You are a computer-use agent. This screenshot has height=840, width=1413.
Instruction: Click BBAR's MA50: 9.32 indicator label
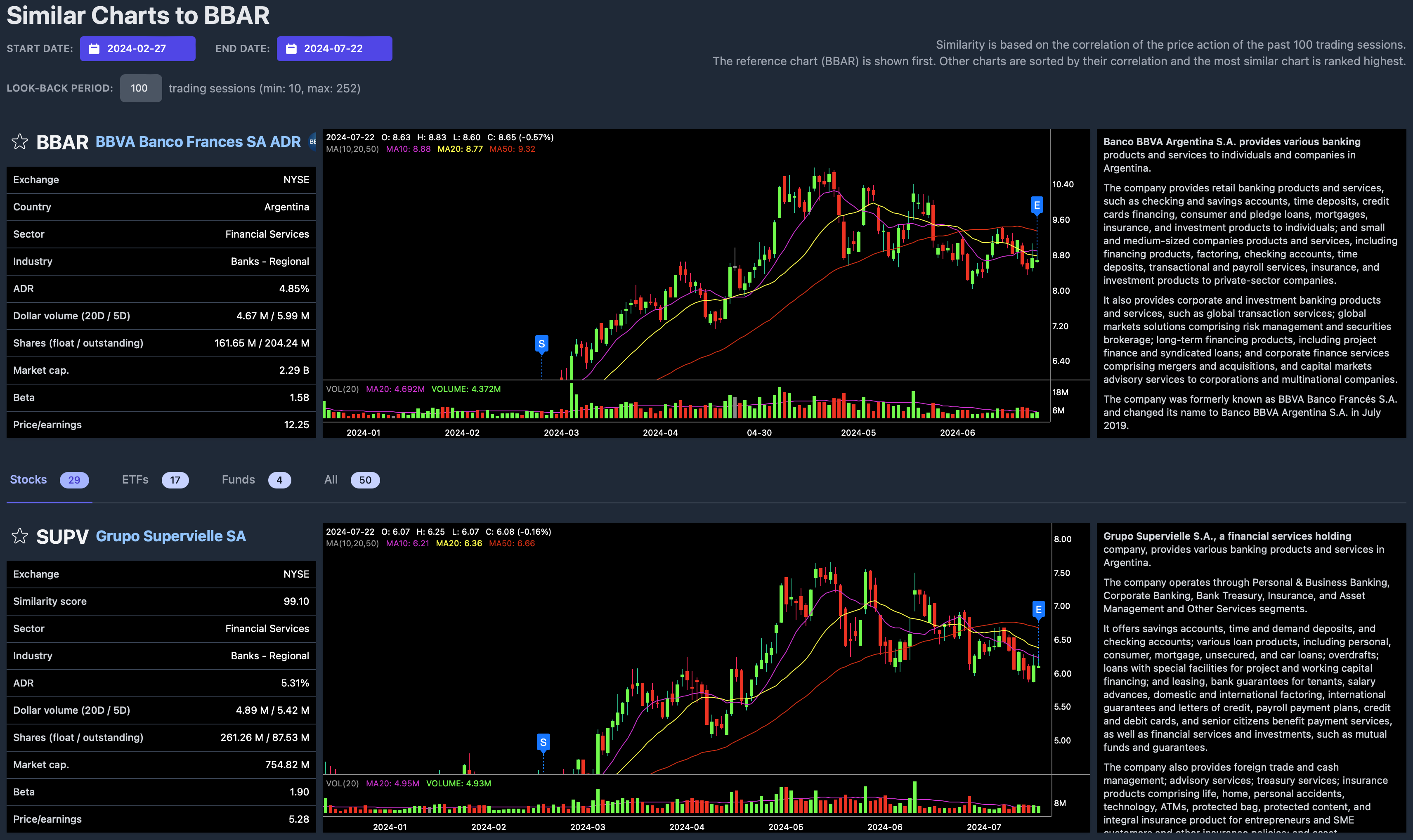pyautogui.click(x=512, y=149)
